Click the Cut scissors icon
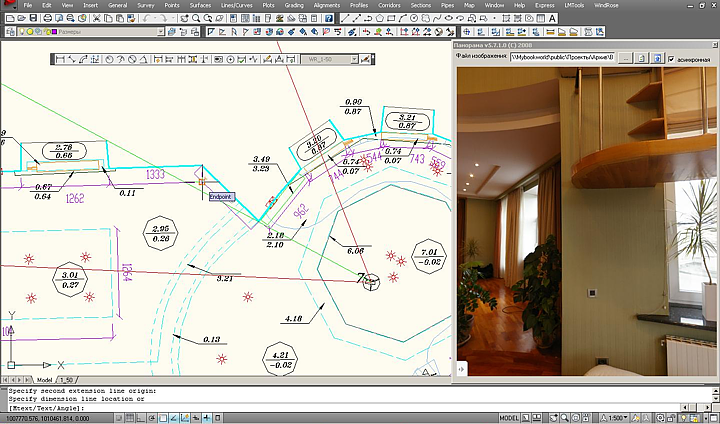The image size is (720, 424). (97, 18)
